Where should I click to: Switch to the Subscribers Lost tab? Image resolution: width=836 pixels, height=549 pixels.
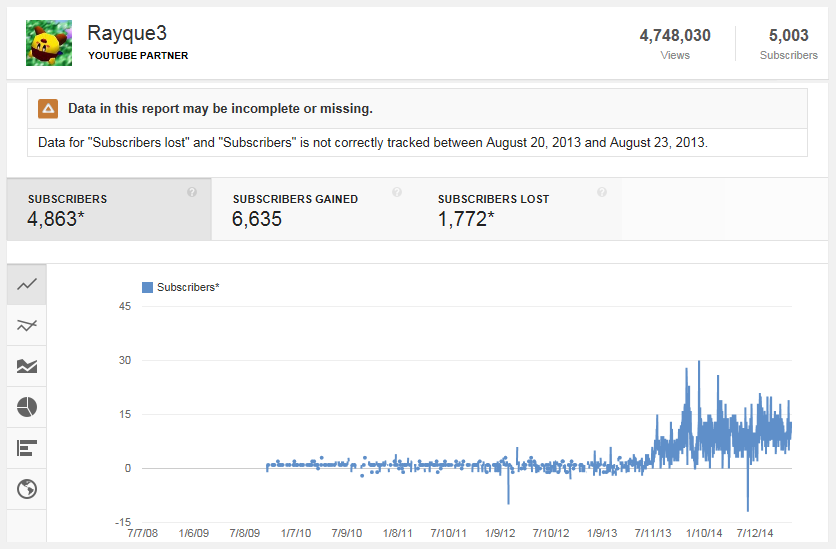519,209
